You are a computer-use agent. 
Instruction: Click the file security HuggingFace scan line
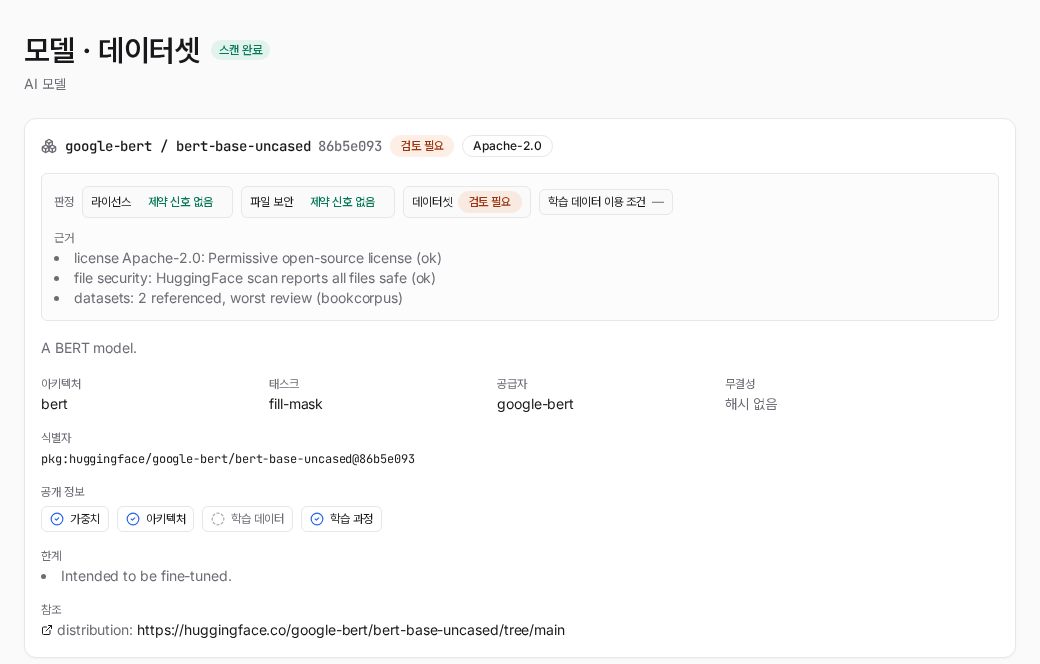coord(255,278)
